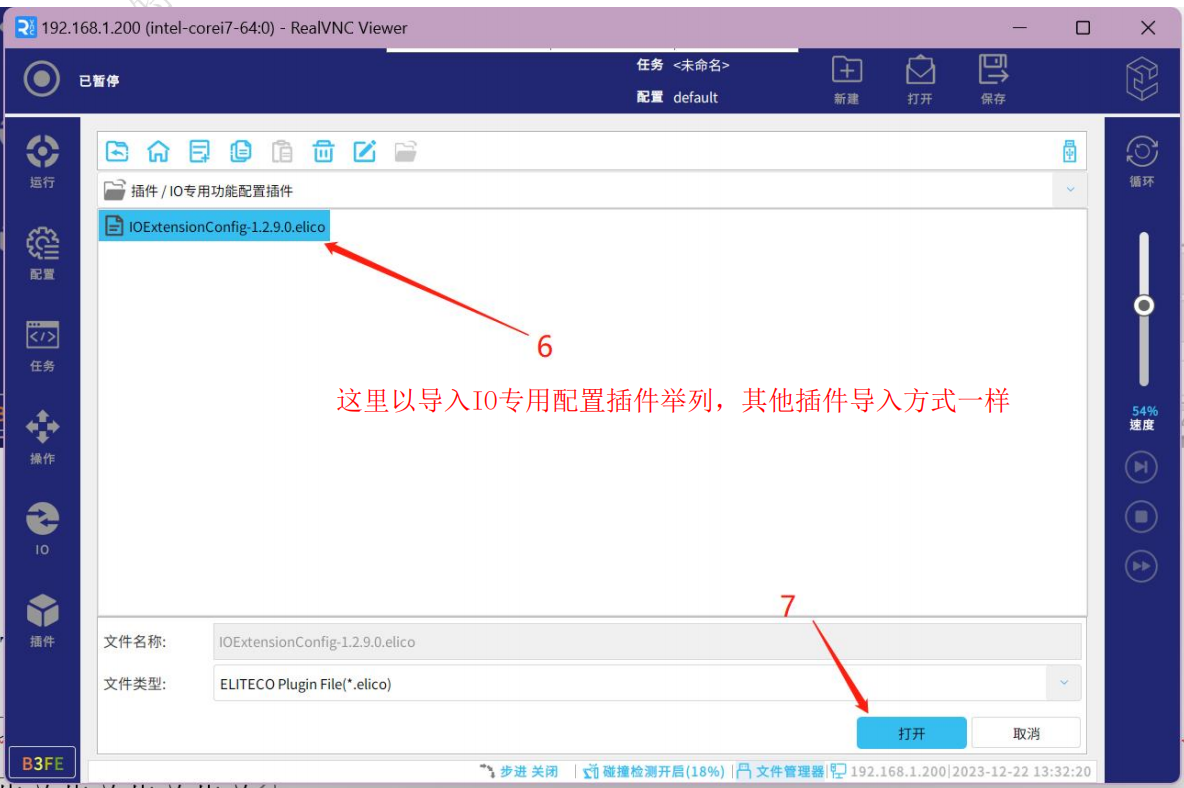Open the 插件 plugin sidebar panel
The image size is (1184, 788).
coord(42,619)
